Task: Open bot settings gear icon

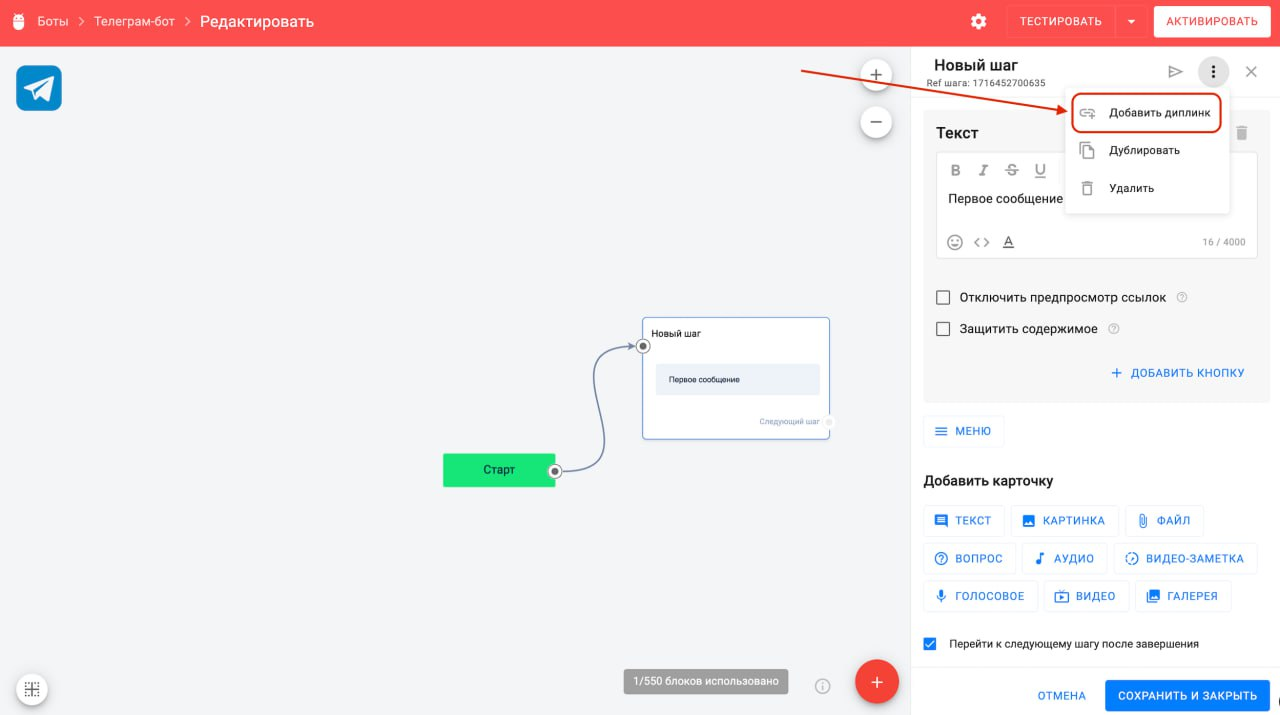Action: (x=978, y=22)
